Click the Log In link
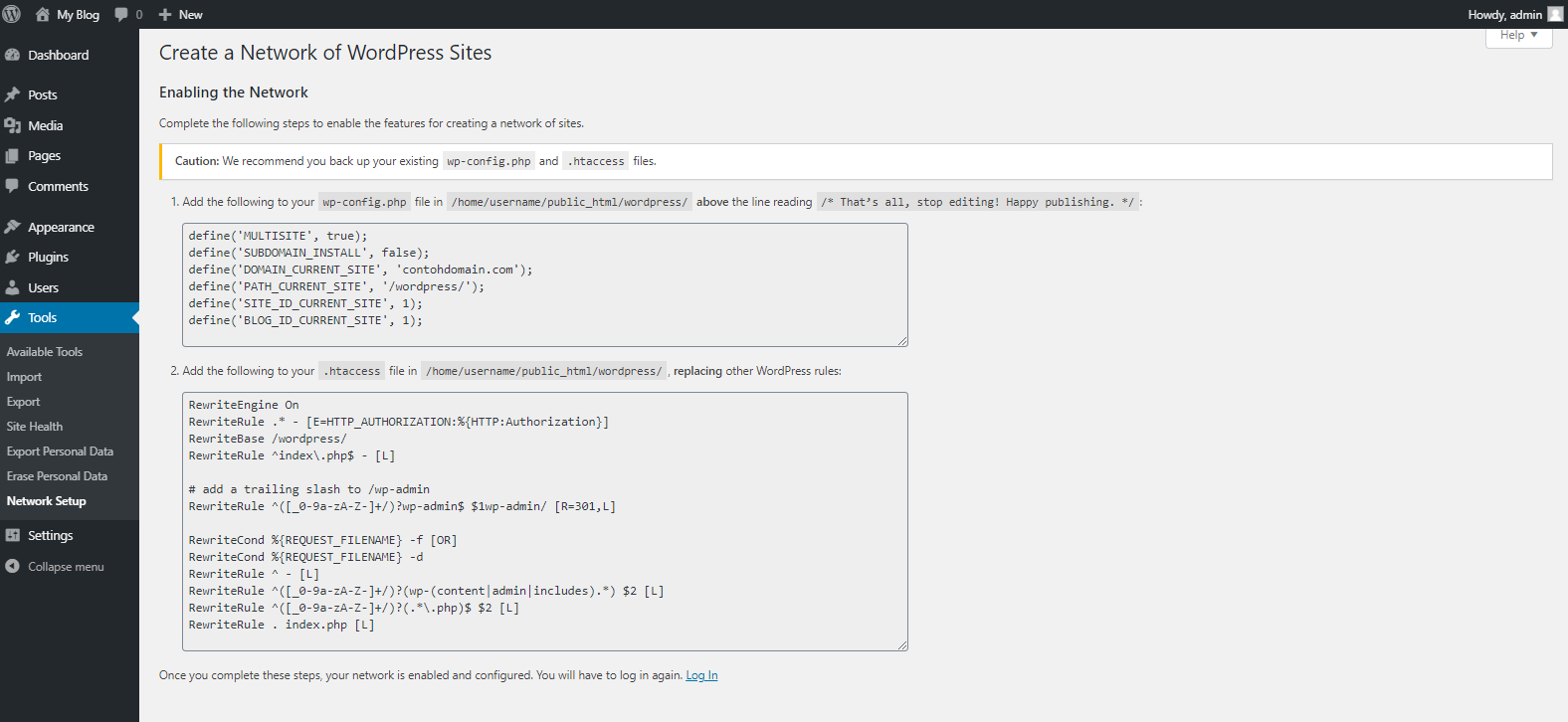 [701, 675]
